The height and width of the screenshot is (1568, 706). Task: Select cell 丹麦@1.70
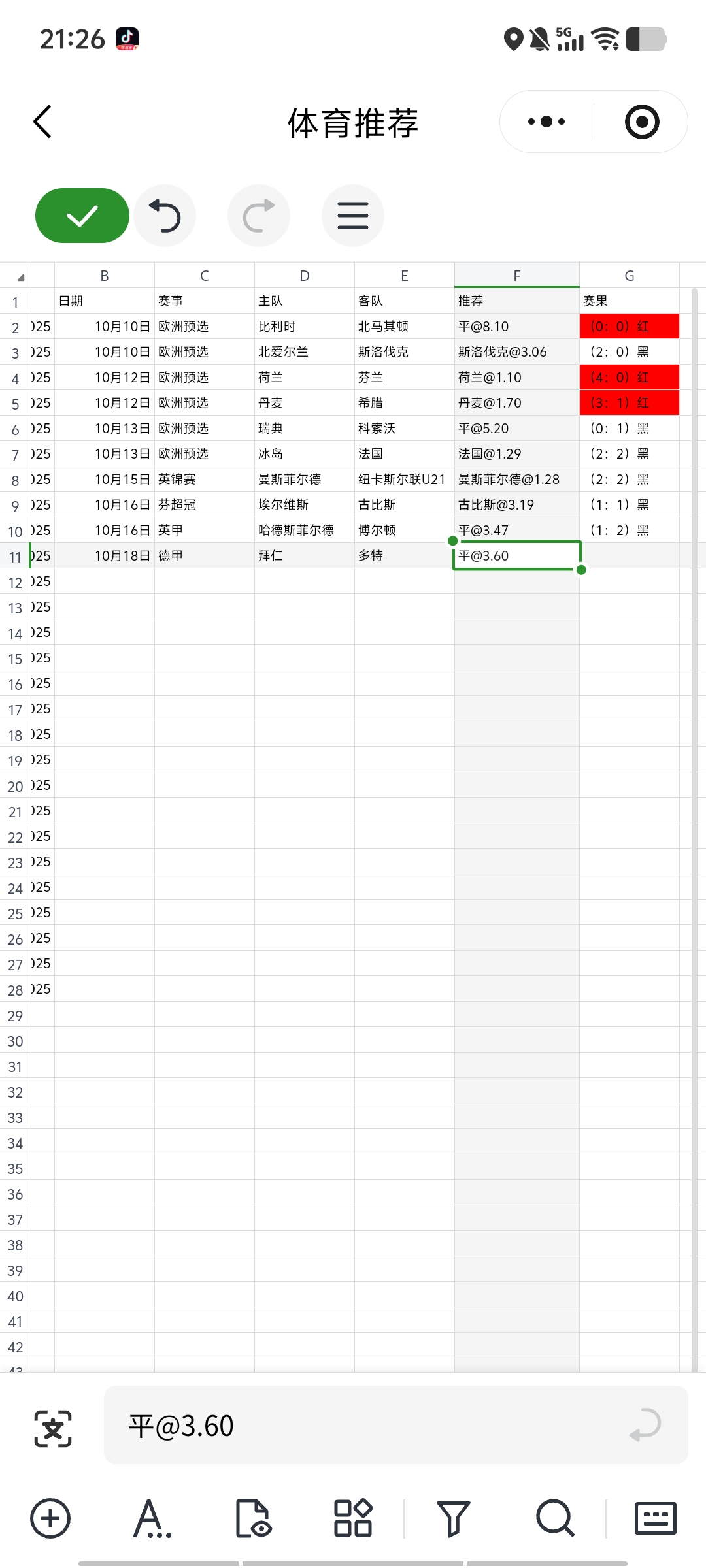(x=517, y=403)
